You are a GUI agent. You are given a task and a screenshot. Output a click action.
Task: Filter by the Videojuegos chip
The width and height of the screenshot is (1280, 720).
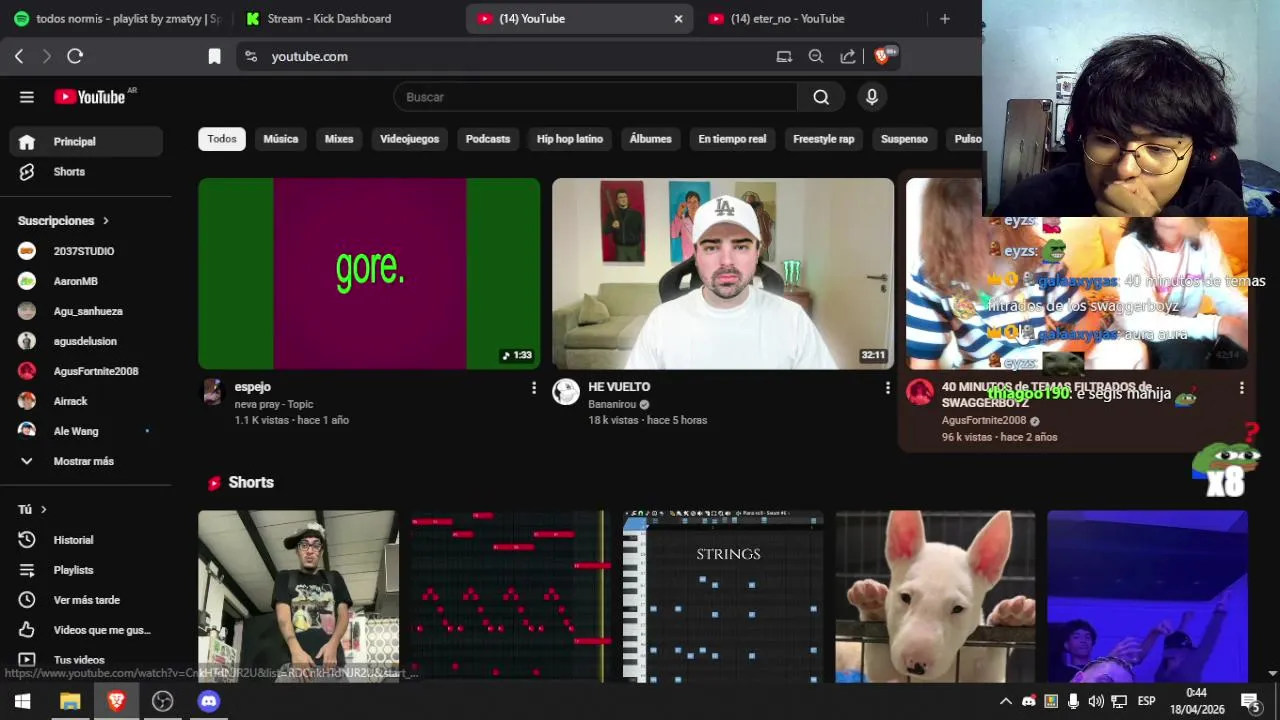pos(409,139)
